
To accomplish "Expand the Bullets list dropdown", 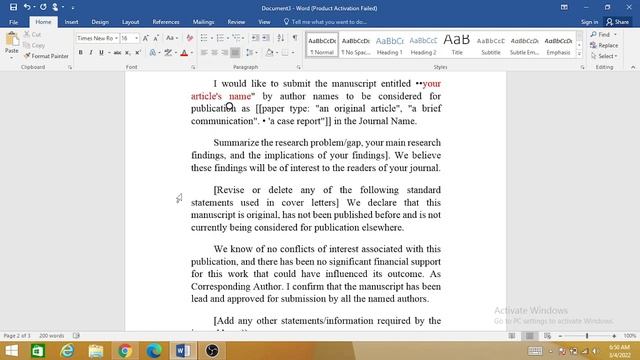I will coord(212,38).
